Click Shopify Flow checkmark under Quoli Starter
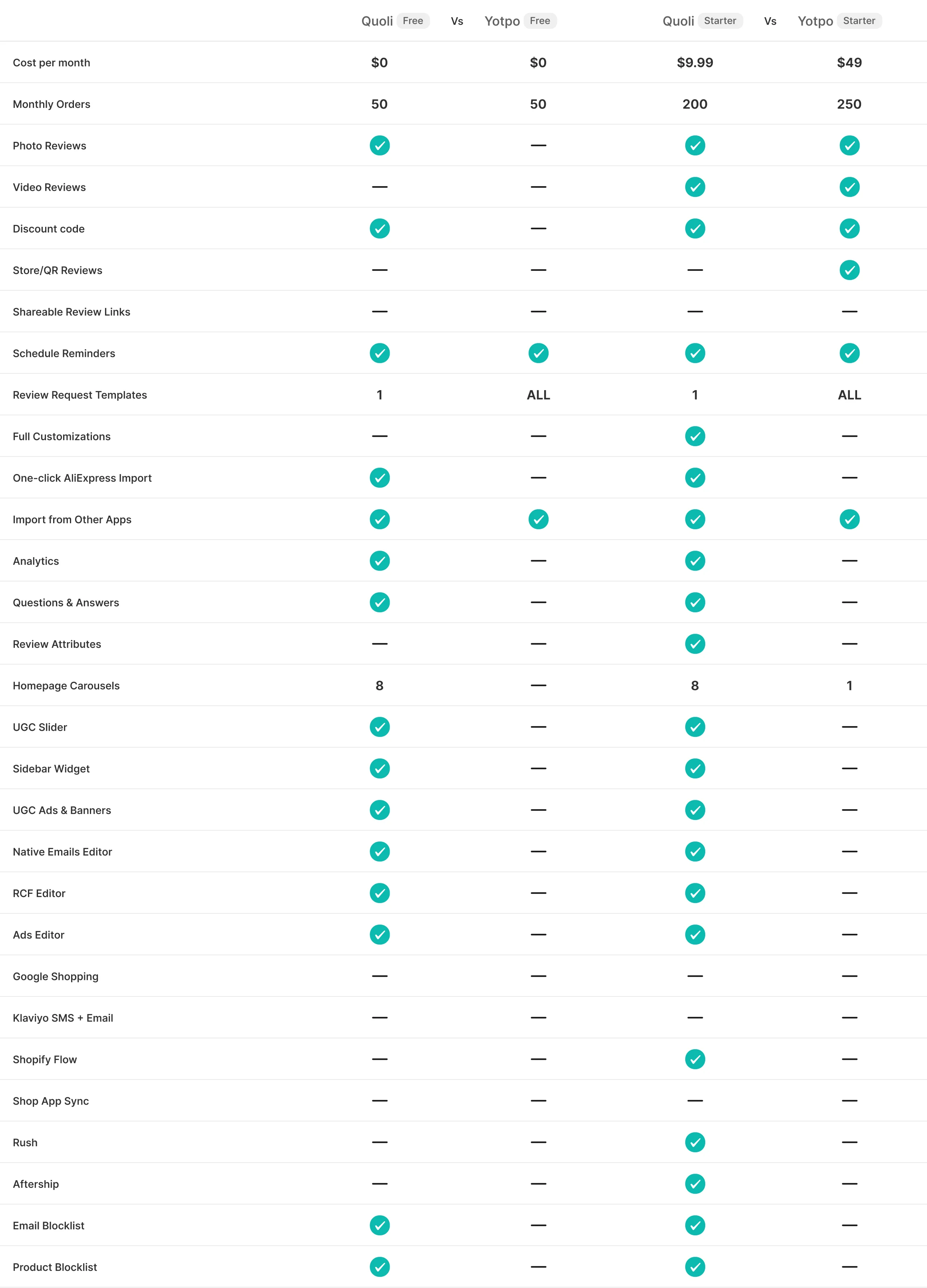 [x=695, y=1059]
